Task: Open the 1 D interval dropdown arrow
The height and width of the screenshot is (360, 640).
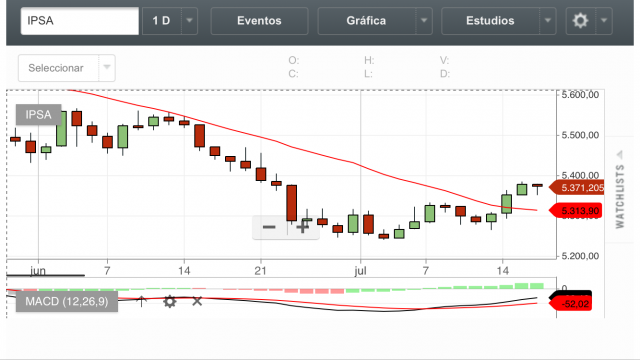Action: pos(189,20)
